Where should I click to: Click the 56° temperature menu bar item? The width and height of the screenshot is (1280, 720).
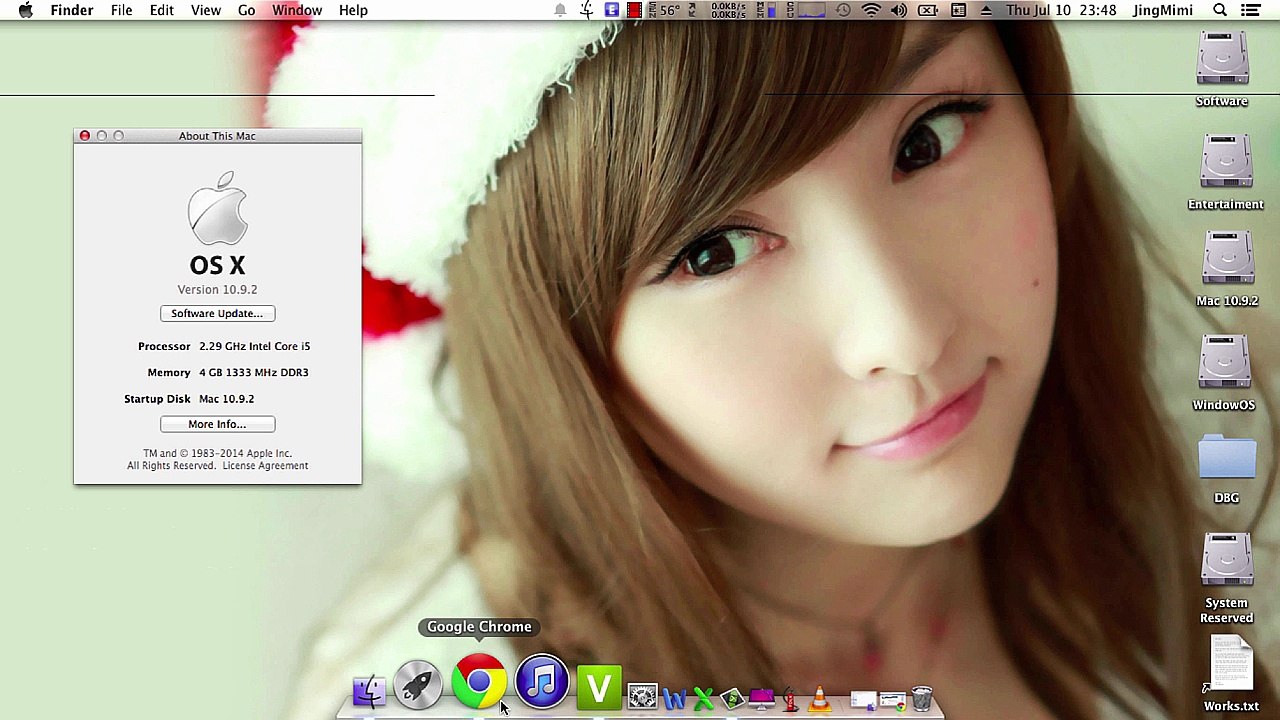pyautogui.click(x=665, y=10)
